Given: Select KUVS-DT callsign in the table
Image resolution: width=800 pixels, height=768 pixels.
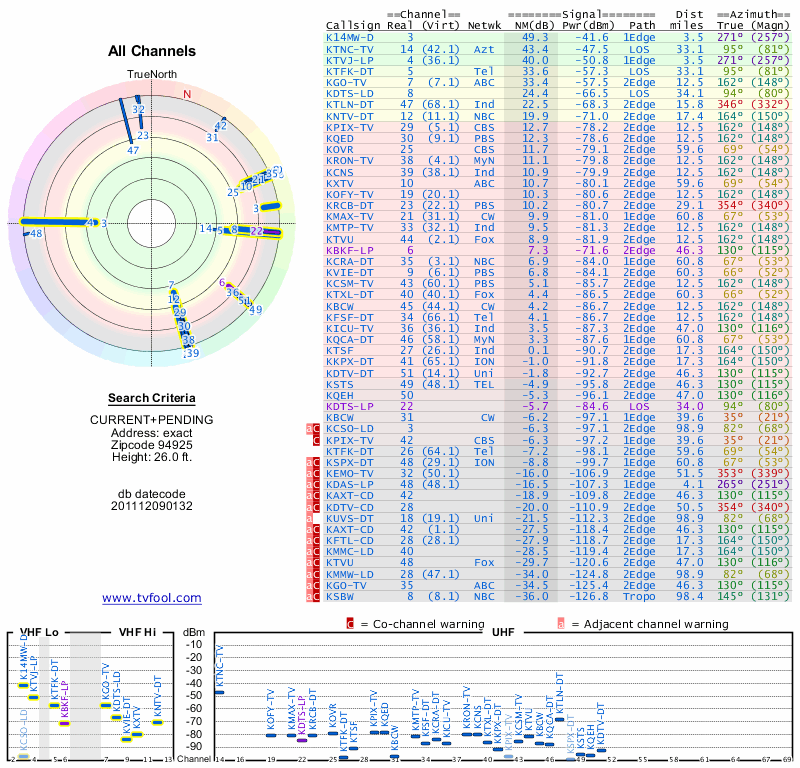Looking at the screenshot, I should pos(350,518).
